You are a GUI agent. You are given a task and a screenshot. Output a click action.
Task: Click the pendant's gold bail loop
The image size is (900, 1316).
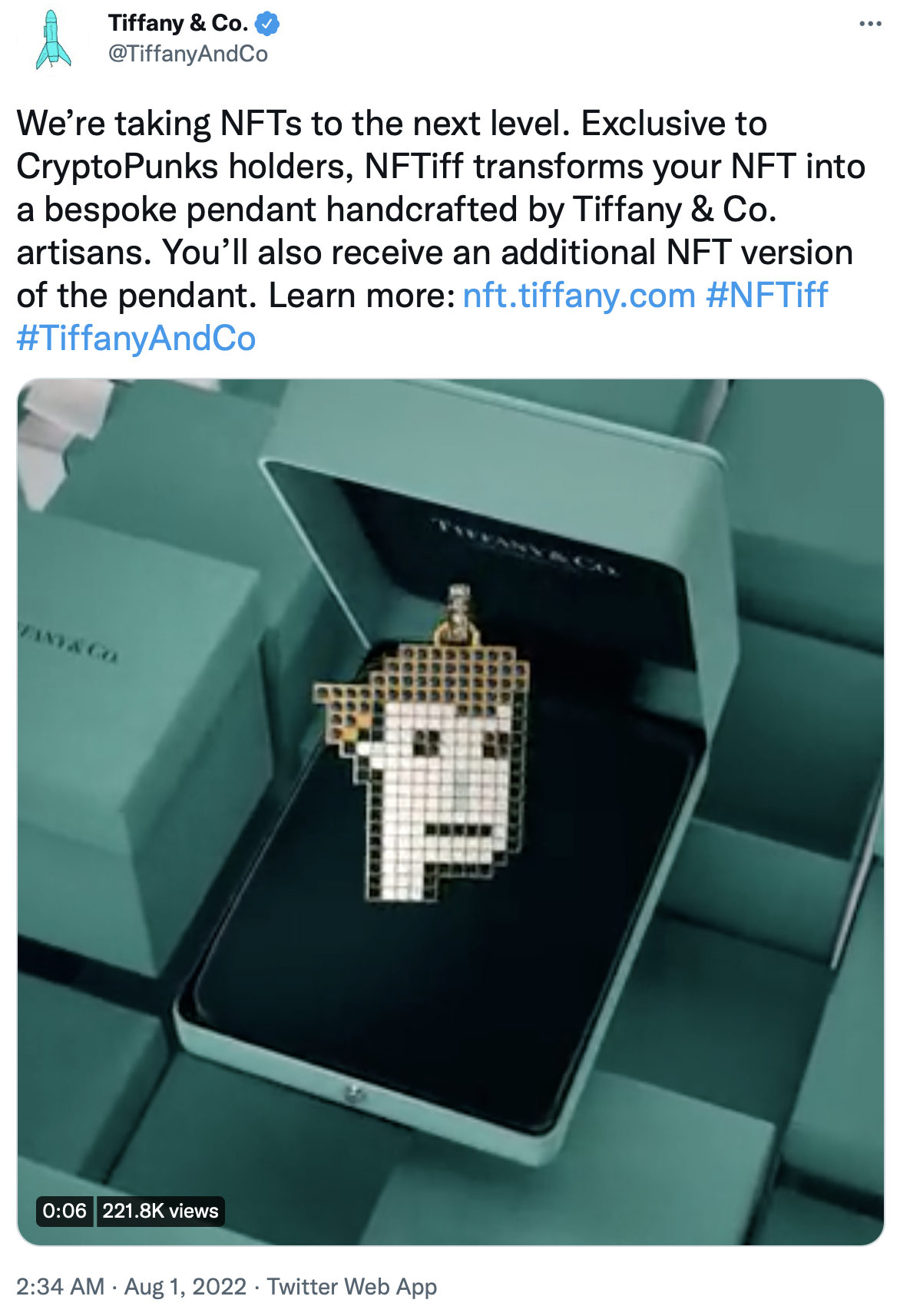[458, 617]
